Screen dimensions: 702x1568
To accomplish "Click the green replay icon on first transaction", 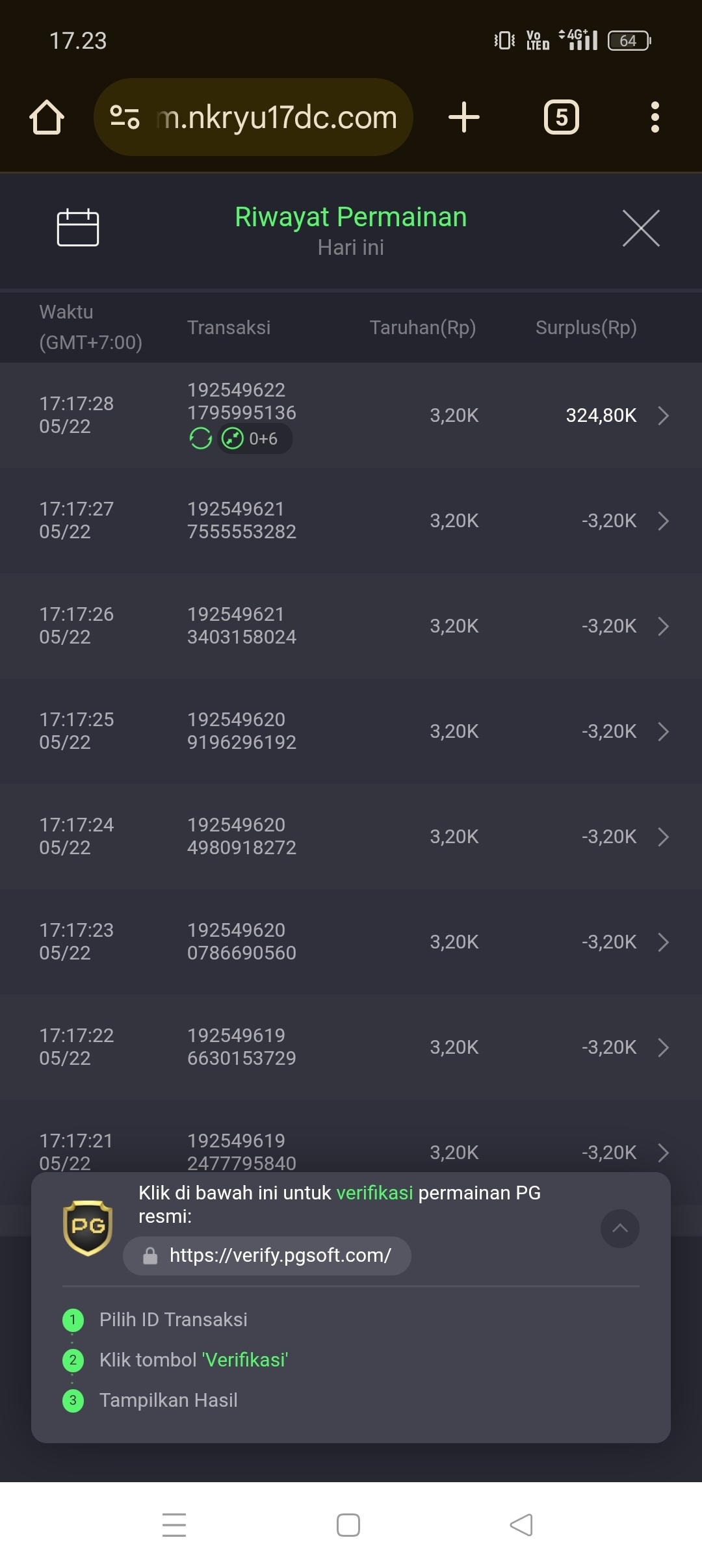I will pos(201,439).
